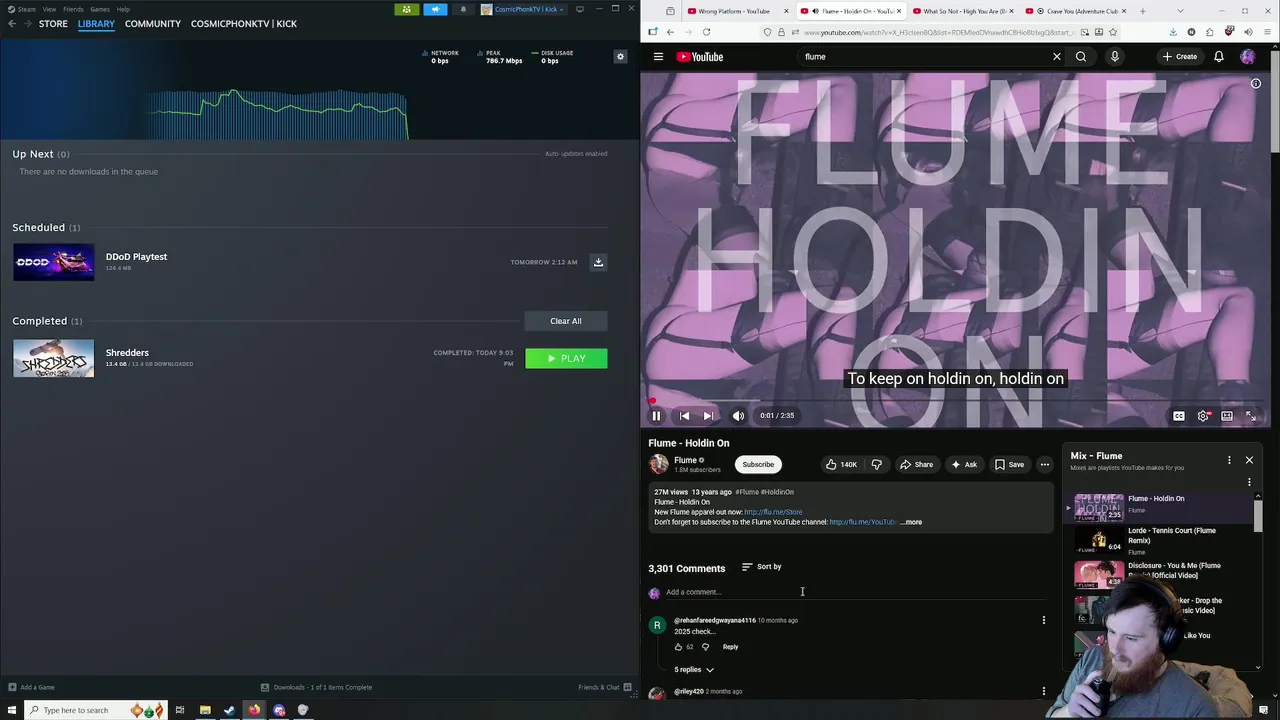The height and width of the screenshot is (720, 1280).
Task: Enter fullscreen on the video
Action: [x=1251, y=416]
